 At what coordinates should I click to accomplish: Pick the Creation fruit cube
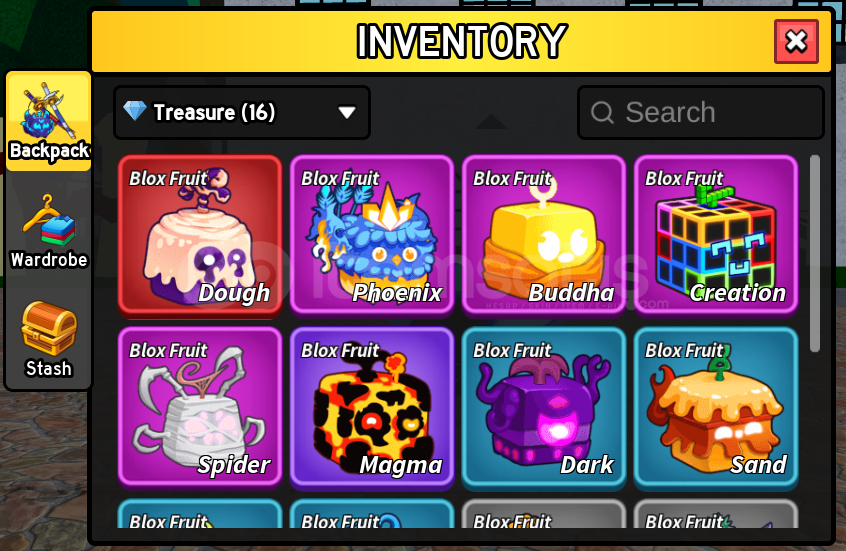[716, 235]
